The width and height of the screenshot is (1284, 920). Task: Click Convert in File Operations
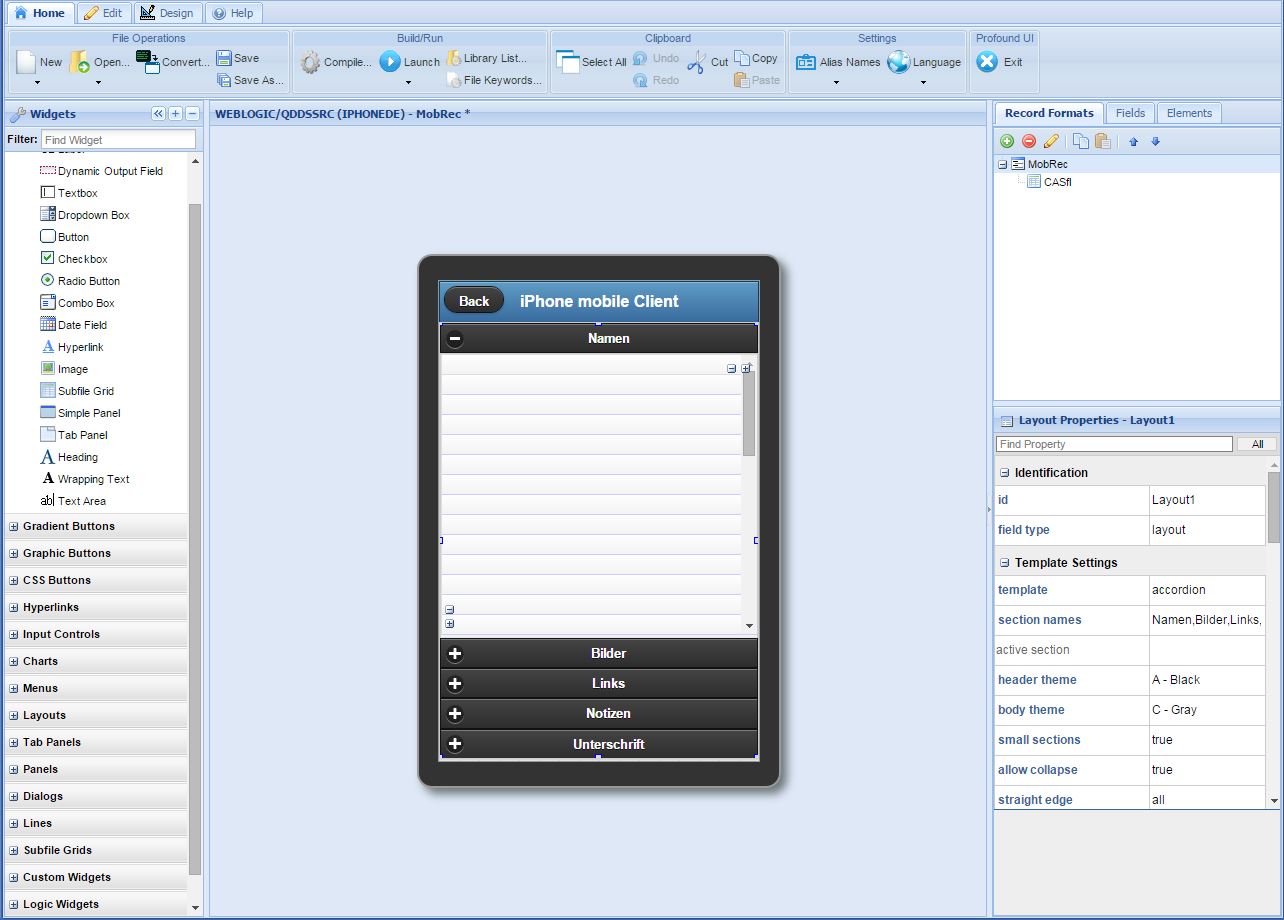[173, 62]
